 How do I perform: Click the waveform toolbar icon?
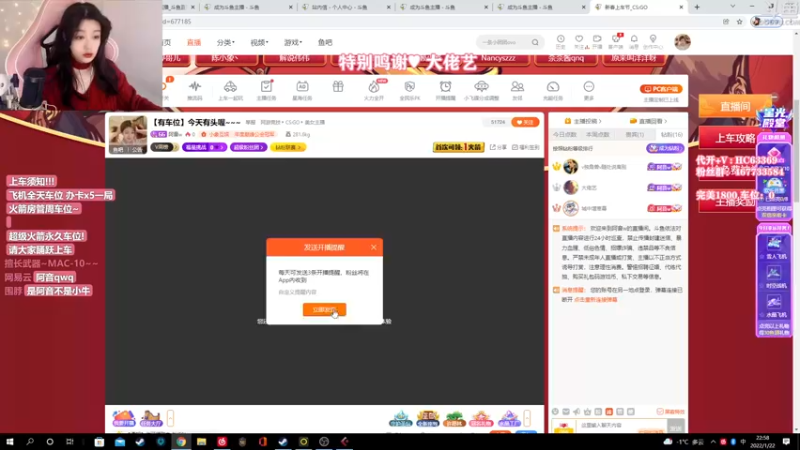[194, 89]
